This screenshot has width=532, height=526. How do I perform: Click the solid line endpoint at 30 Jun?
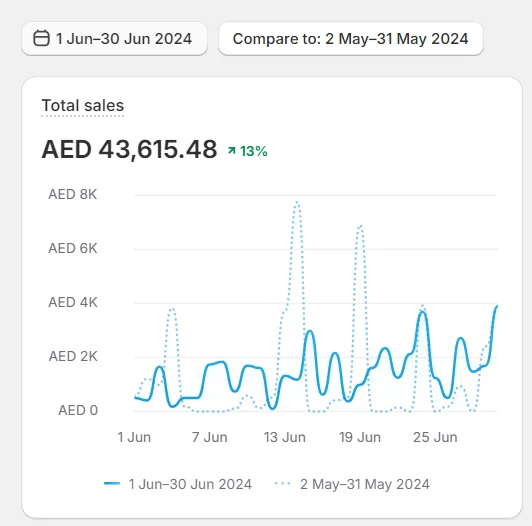coord(497,306)
